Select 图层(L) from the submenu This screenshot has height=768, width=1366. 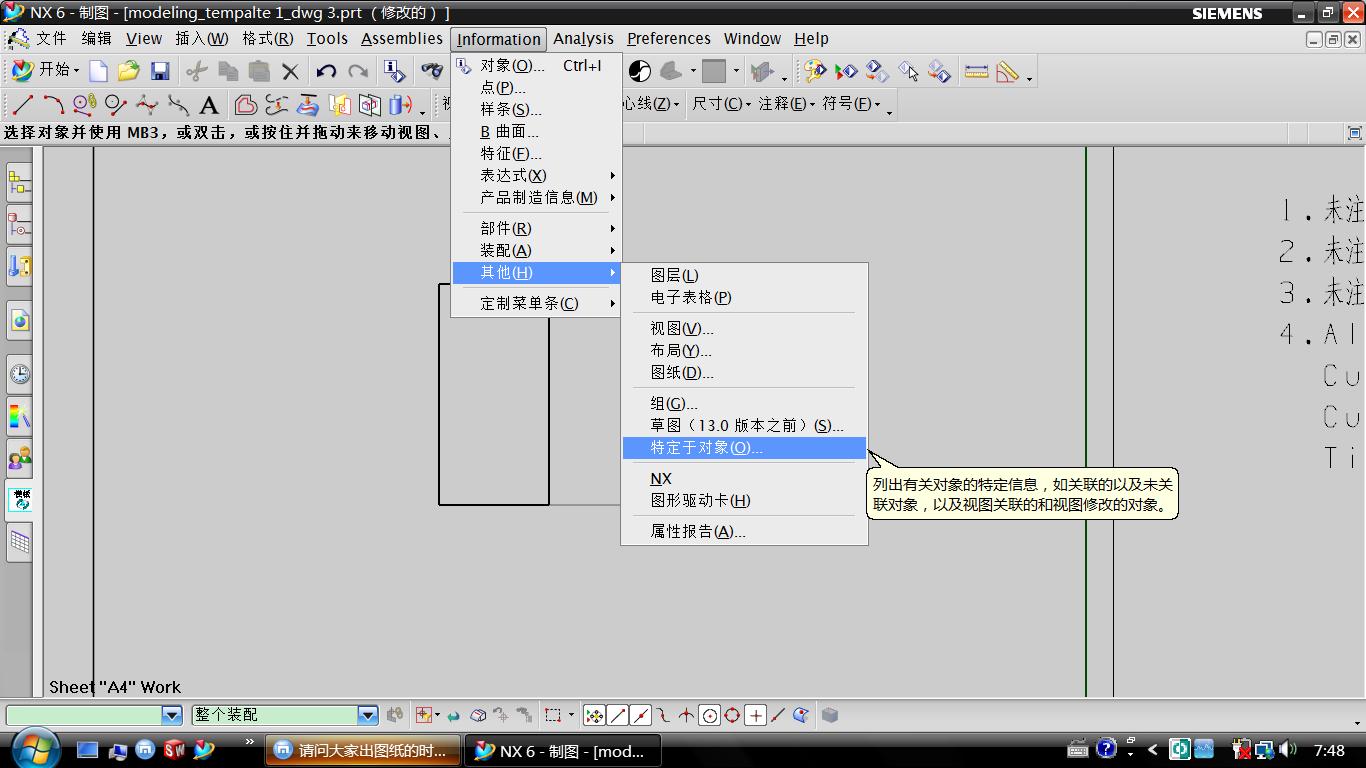(x=744, y=275)
